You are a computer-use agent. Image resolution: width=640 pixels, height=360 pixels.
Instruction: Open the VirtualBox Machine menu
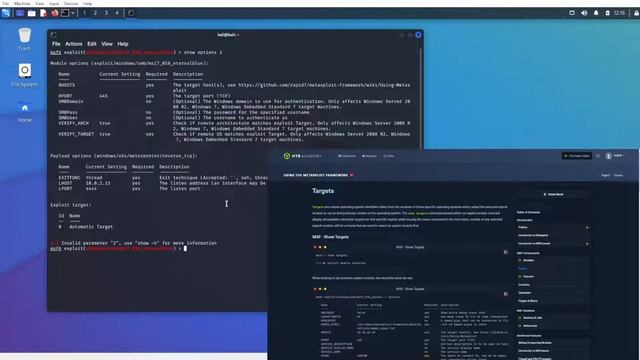point(22,3)
